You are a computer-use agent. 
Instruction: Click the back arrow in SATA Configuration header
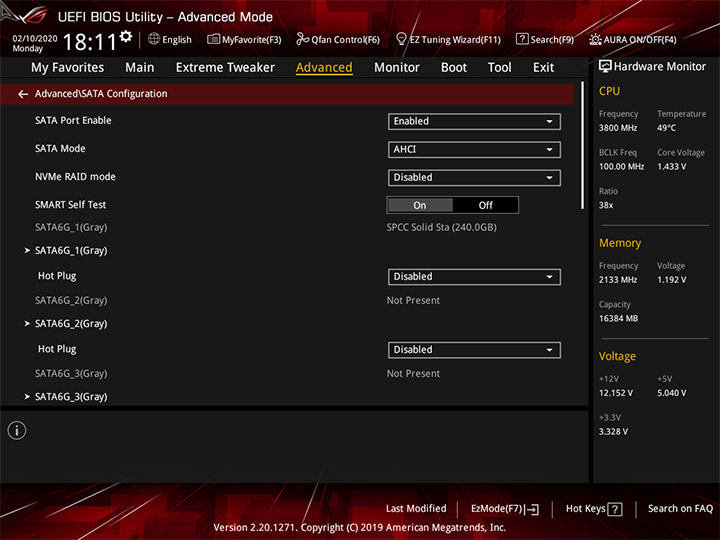click(x=23, y=94)
